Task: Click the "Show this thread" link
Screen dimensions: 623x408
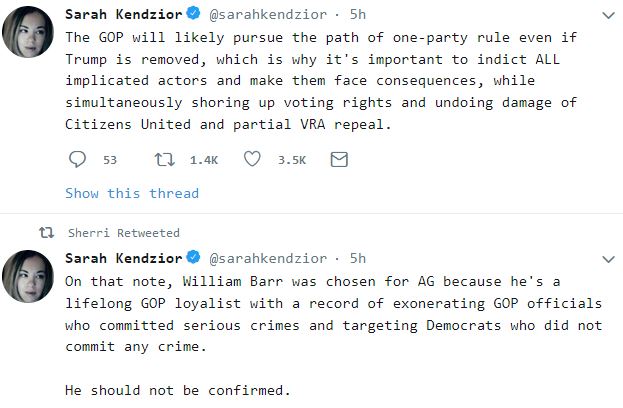Action: pyautogui.click(x=132, y=193)
